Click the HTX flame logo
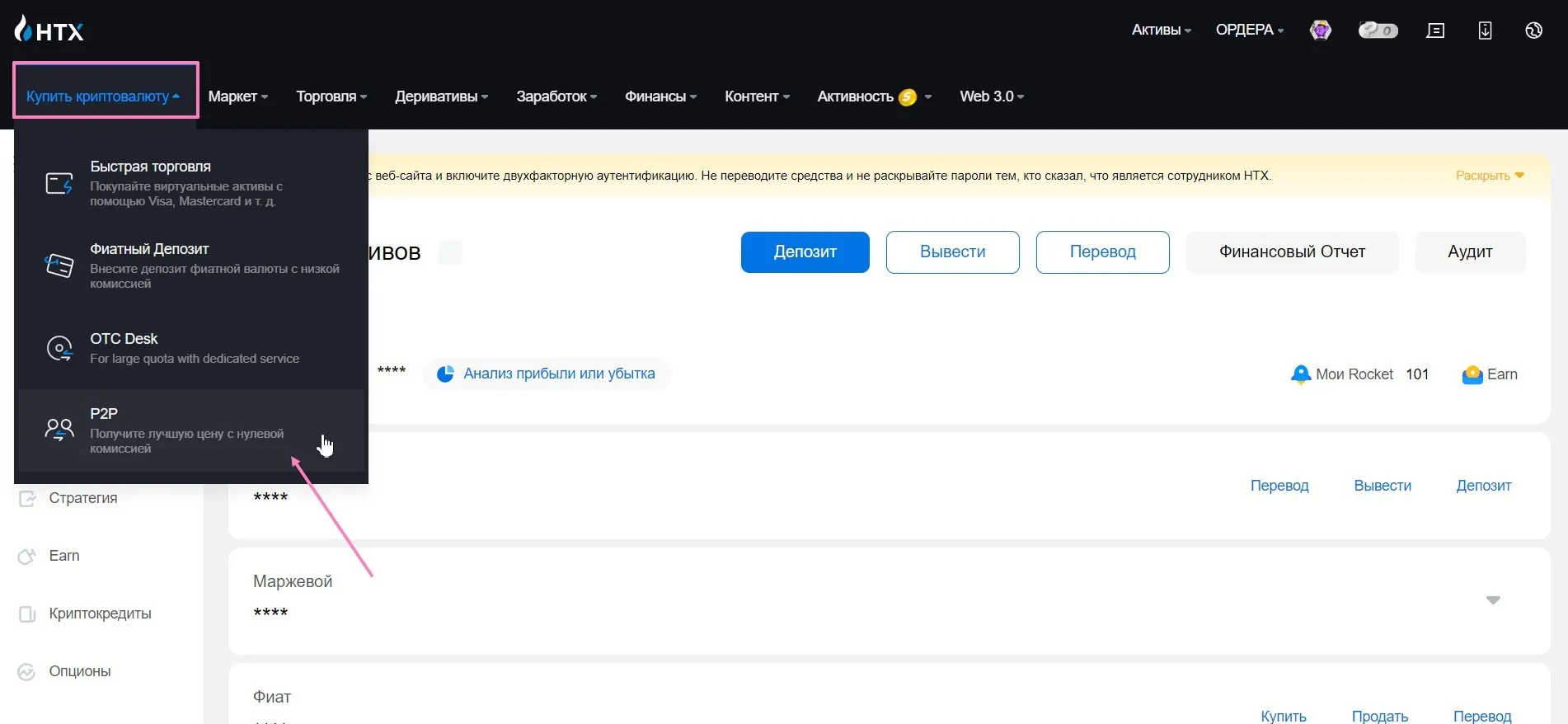 [x=49, y=30]
